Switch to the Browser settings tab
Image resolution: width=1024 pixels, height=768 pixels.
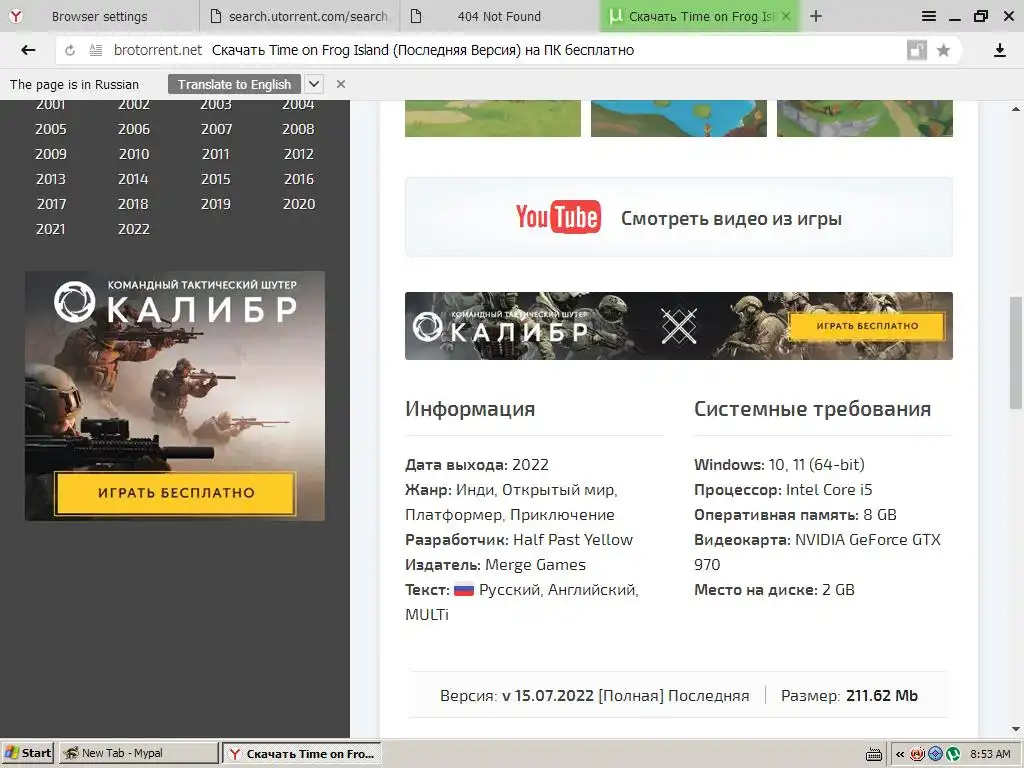click(x=99, y=16)
